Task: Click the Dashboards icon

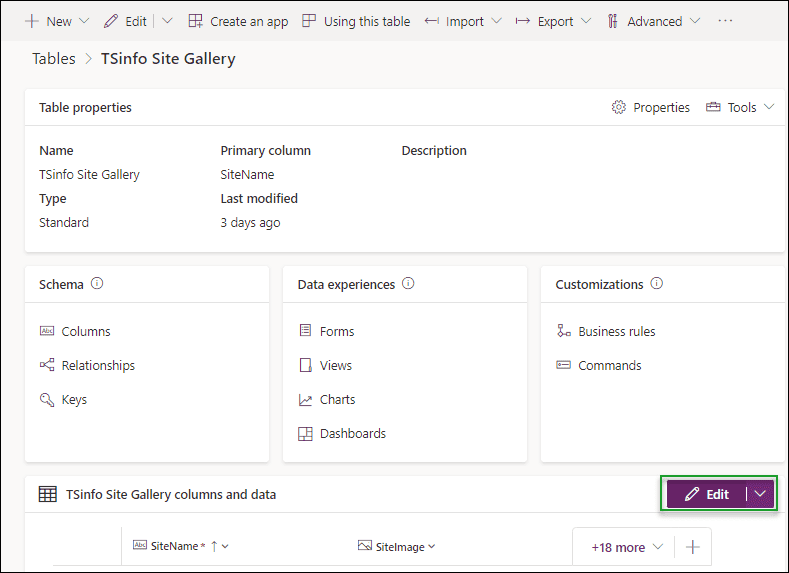Action: click(305, 434)
